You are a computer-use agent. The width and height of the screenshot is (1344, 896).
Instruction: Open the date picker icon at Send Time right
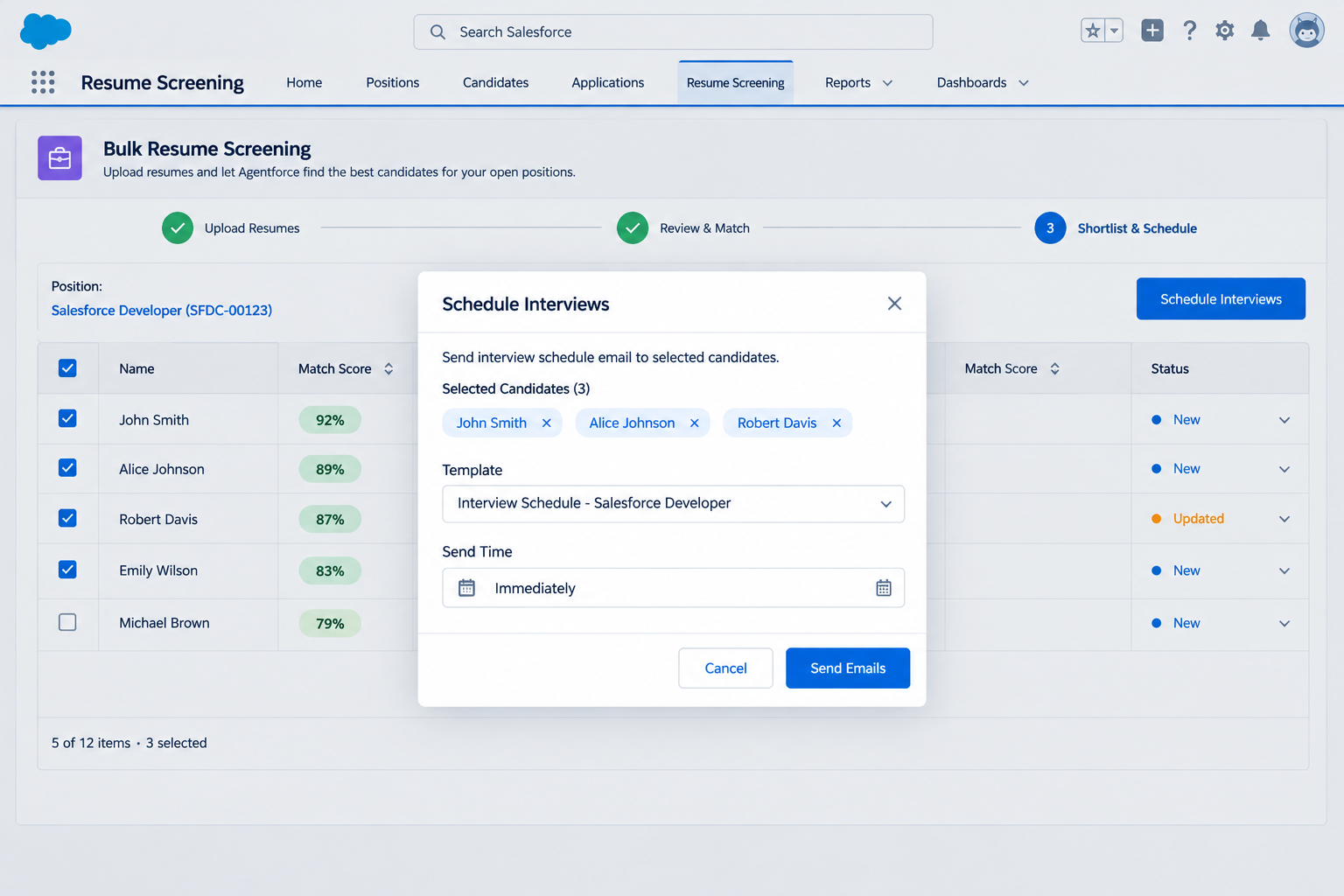click(x=884, y=588)
